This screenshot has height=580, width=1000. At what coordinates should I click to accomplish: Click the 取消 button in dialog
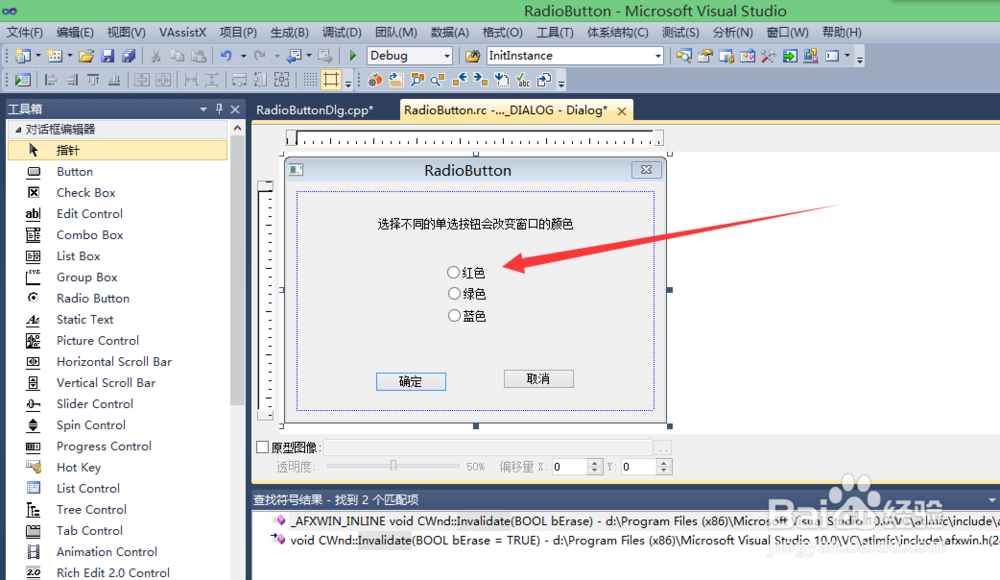(x=538, y=379)
